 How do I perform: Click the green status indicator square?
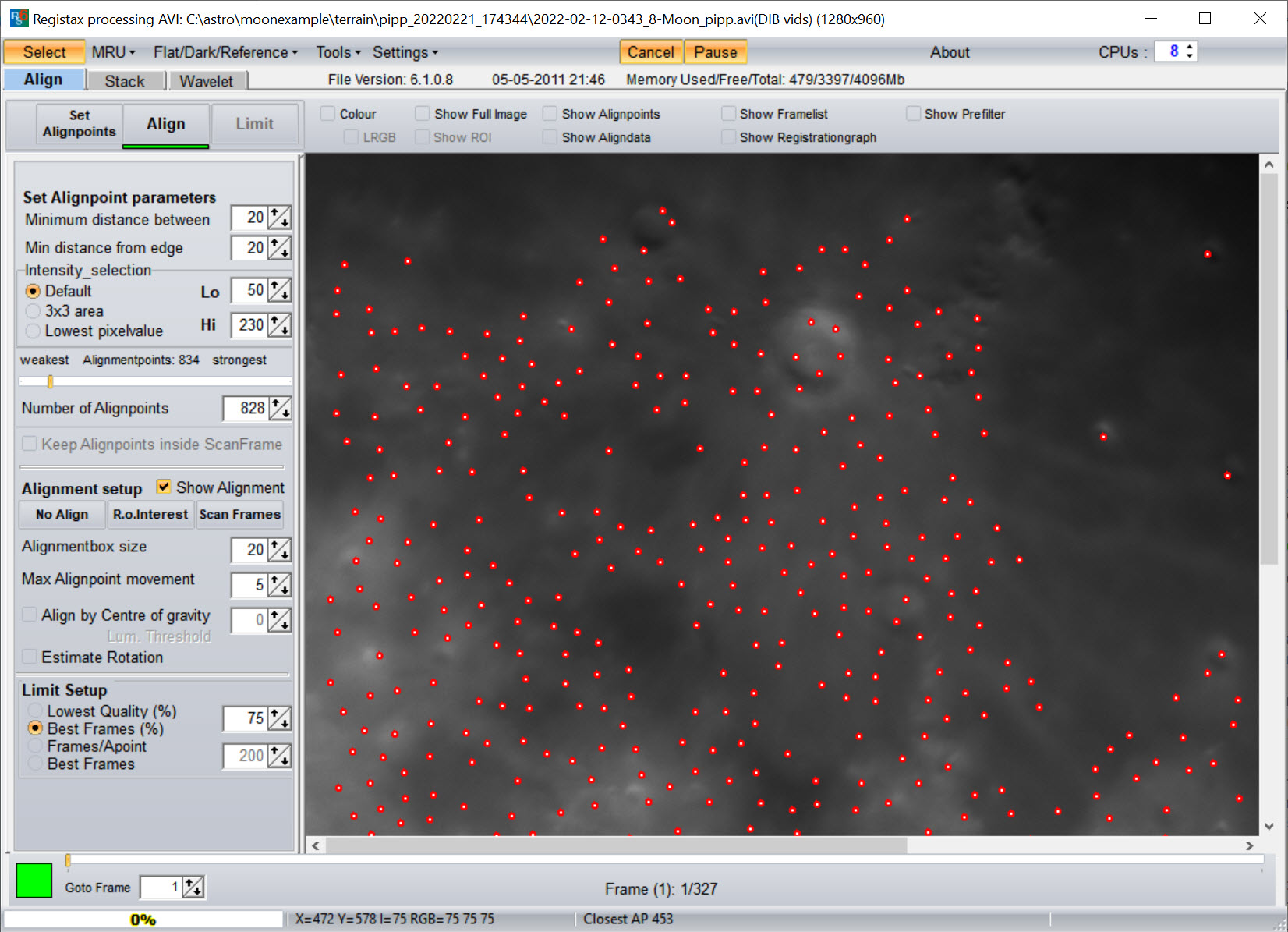(34, 881)
